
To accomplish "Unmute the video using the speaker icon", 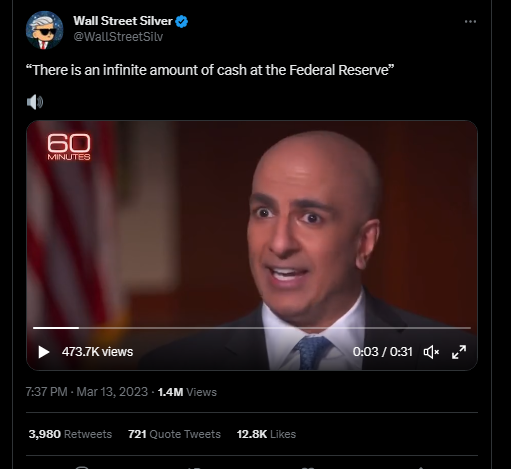I will pos(431,352).
